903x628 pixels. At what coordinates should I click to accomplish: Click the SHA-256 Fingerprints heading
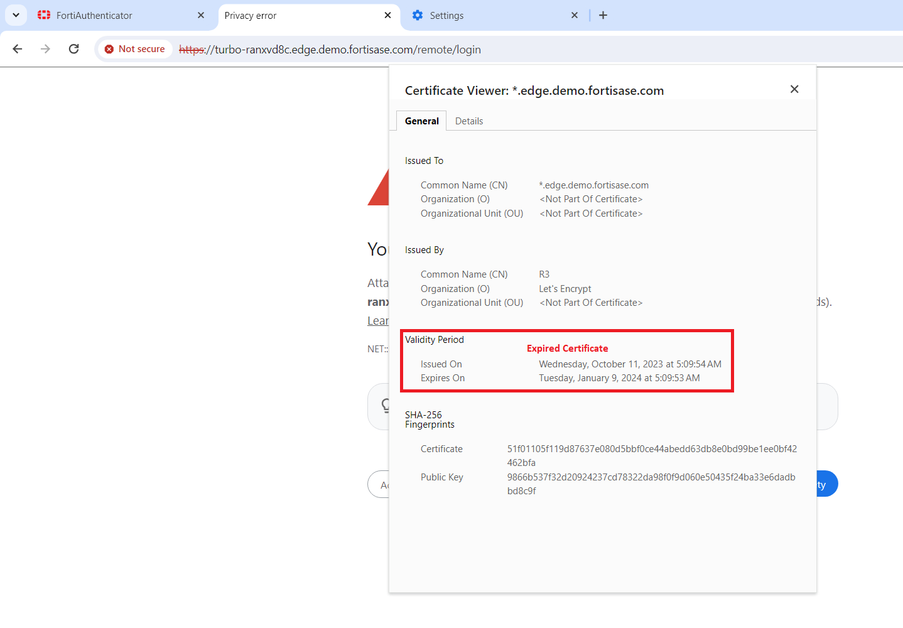coord(430,419)
